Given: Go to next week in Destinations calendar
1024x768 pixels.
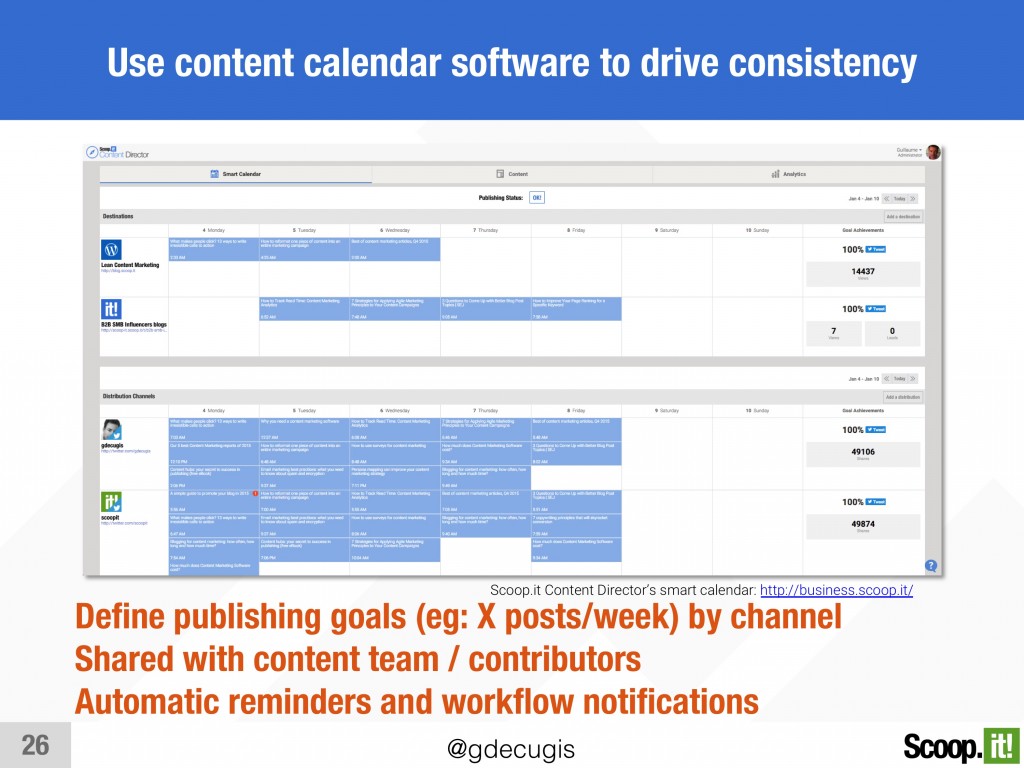Looking at the screenshot, I should click(x=913, y=199).
